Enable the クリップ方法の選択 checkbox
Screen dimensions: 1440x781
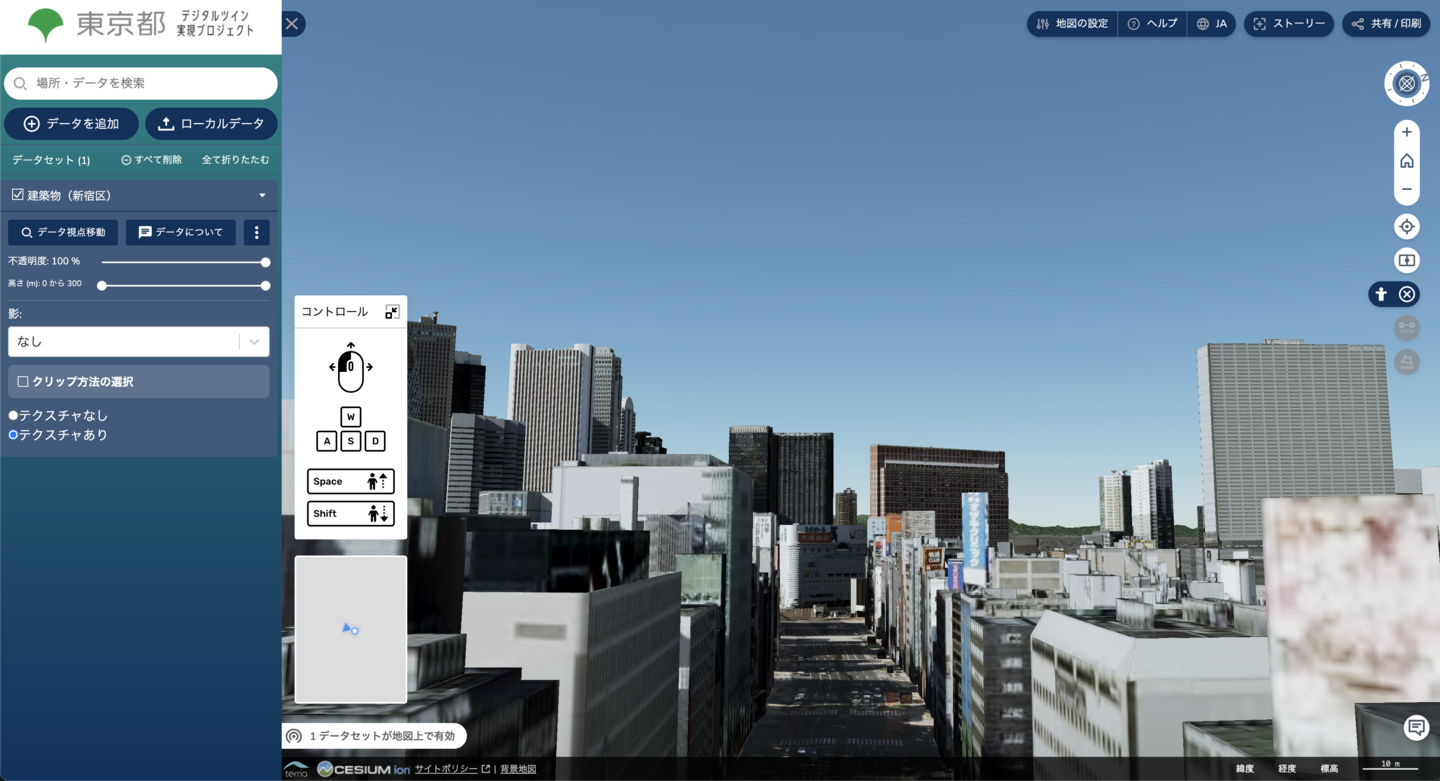pyautogui.click(x=23, y=382)
